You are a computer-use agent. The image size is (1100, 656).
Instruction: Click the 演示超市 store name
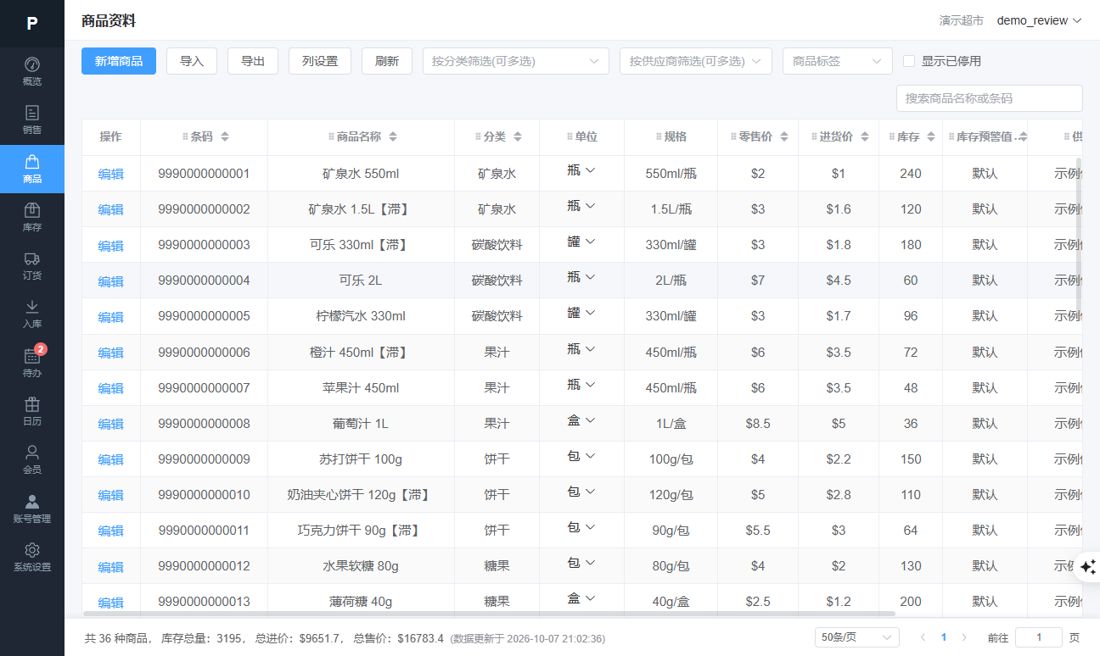(x=961, y=20)
